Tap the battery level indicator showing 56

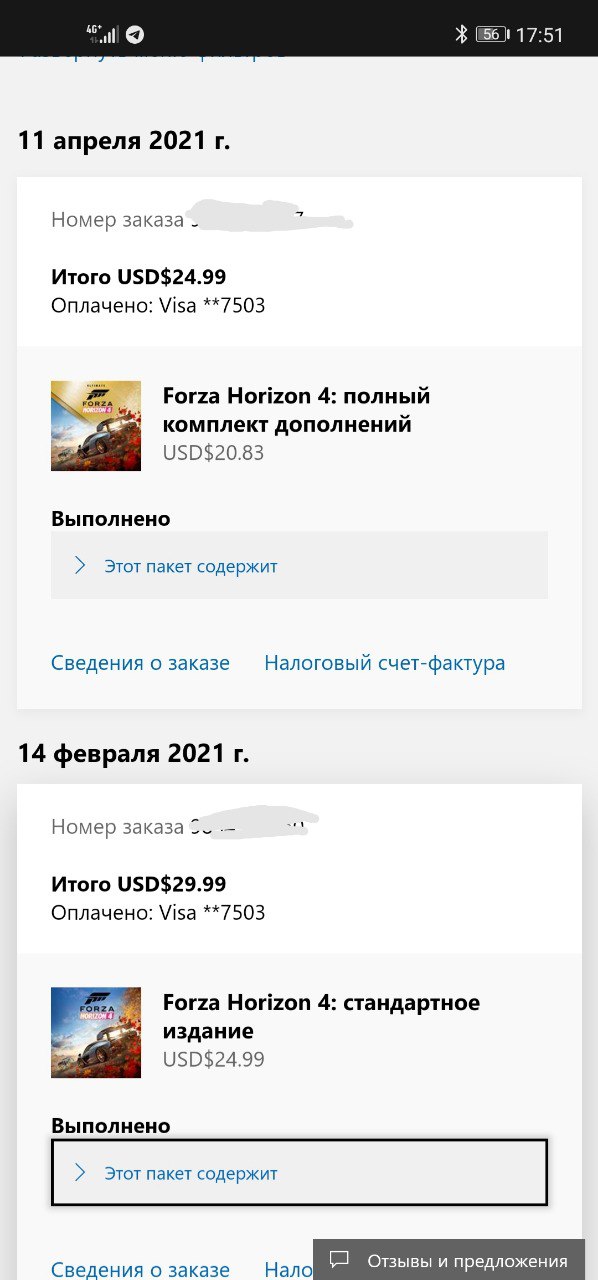coord(491,35)
